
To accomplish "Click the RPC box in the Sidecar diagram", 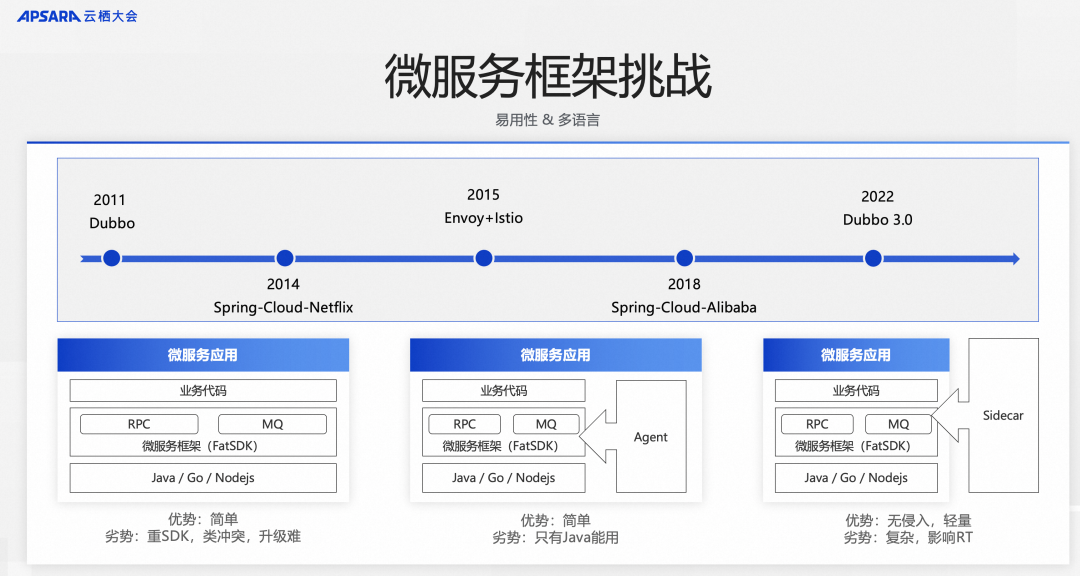I will coord(817,424).
